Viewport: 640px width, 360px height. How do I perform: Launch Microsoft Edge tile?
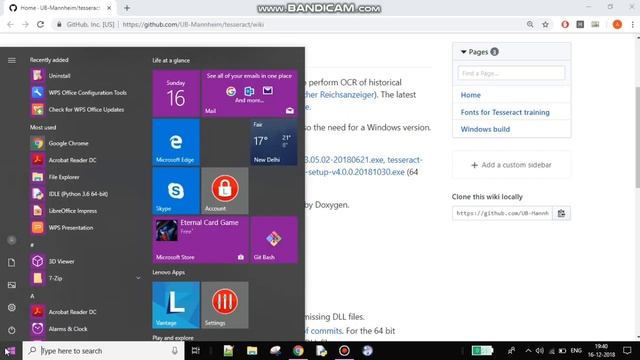(x=176, y=142)
